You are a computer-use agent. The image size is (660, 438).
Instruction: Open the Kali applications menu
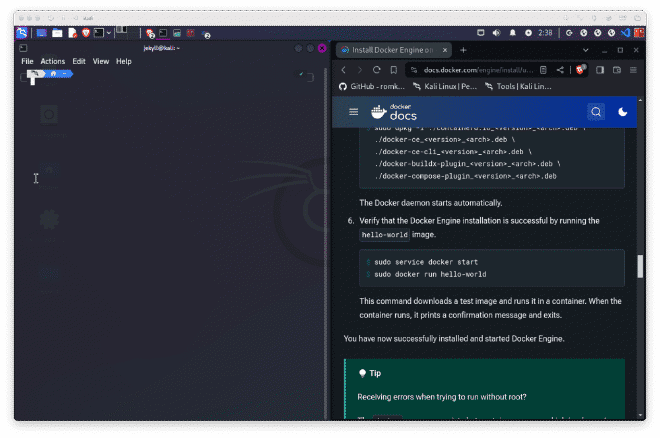coord(21,33)
